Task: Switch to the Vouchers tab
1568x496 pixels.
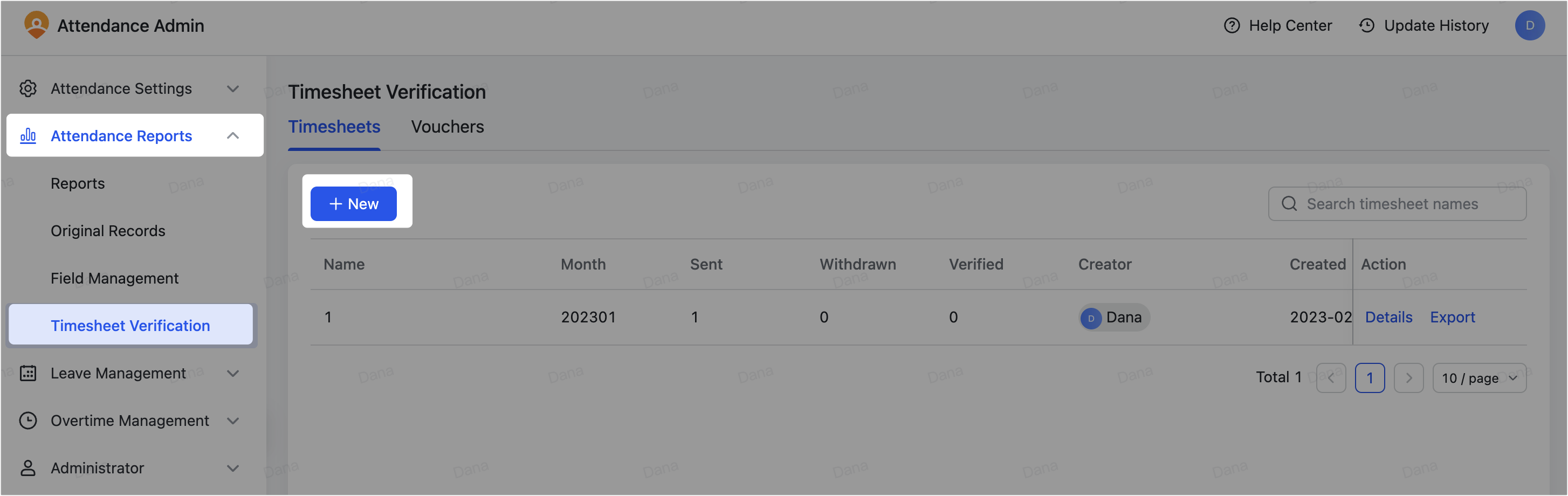Action: (448, 127)
